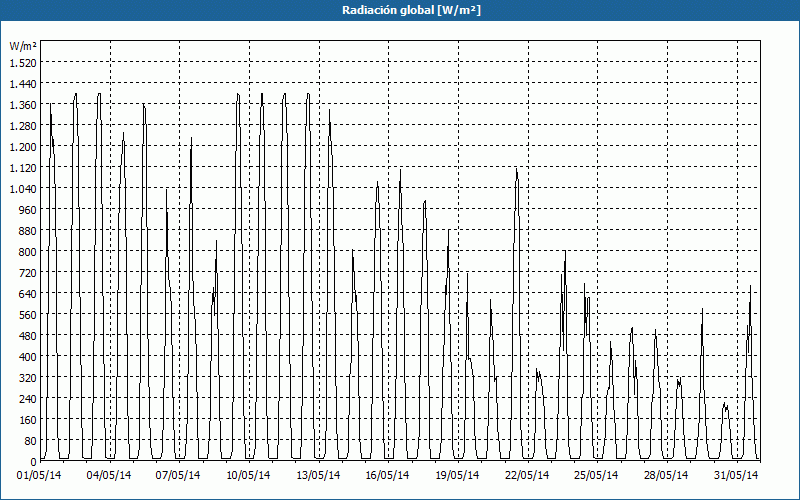Image resolution: width=800 pixels, height=500 pixels.
Task: Click the 13/05/14 date label
Action: click(318, 475)
